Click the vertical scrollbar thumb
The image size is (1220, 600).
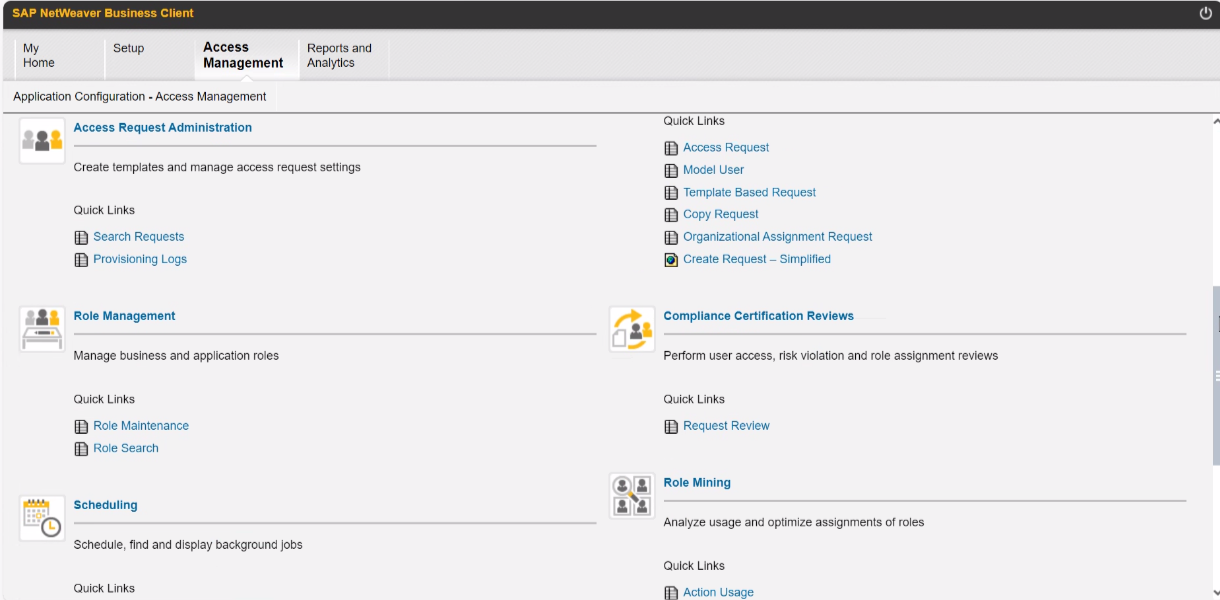[1215, 375]
